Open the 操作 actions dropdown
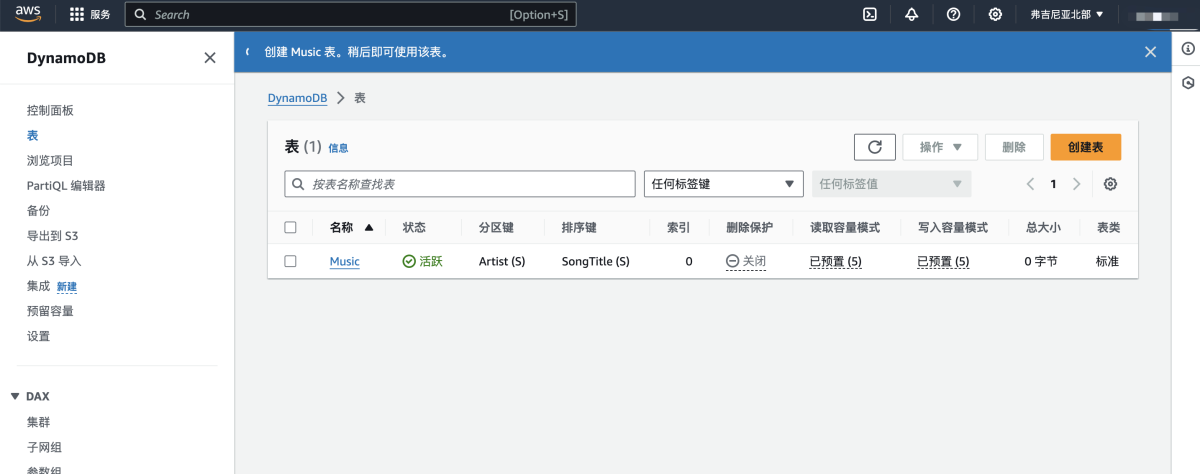Image resolution: width=1200 pixels, height=474 pixels. click(x=940, y=147)
